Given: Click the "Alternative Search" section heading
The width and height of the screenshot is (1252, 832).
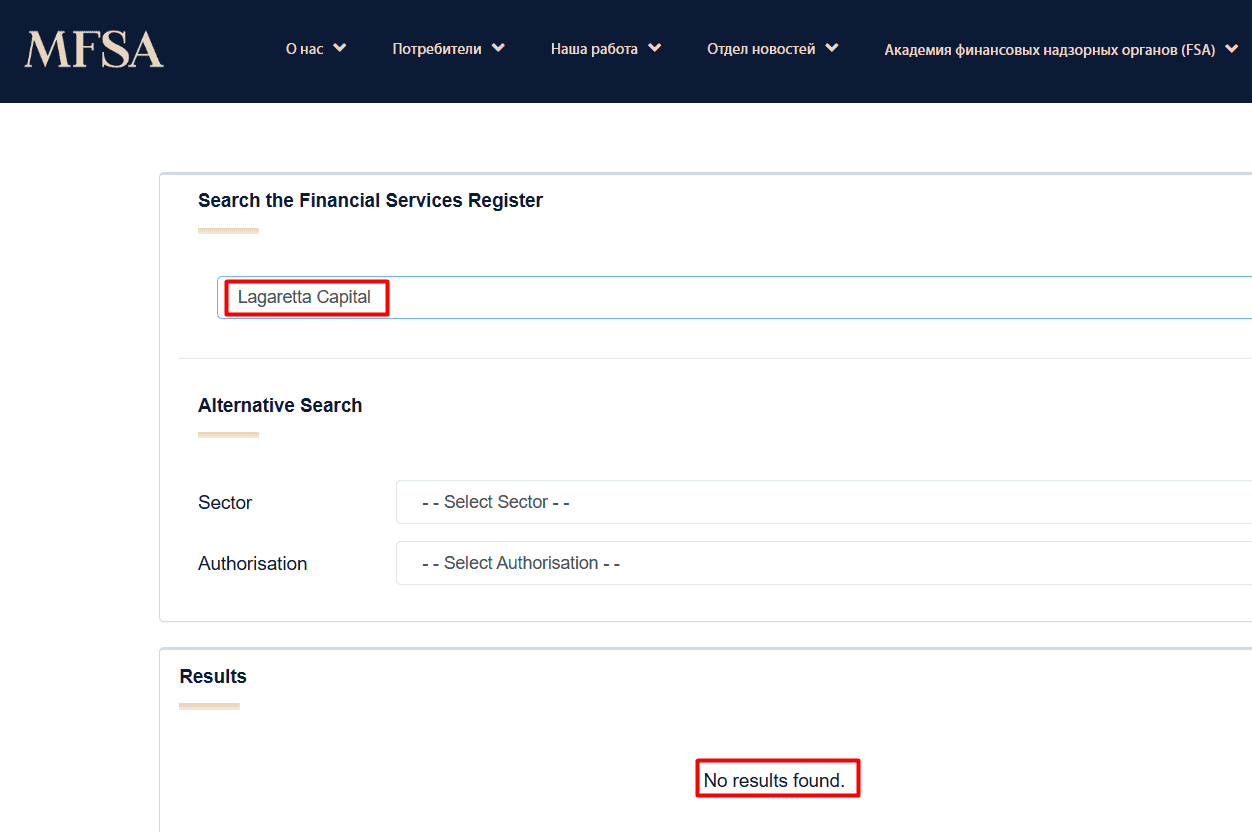Looking at the screenshot, I should (x=280, y=406).
